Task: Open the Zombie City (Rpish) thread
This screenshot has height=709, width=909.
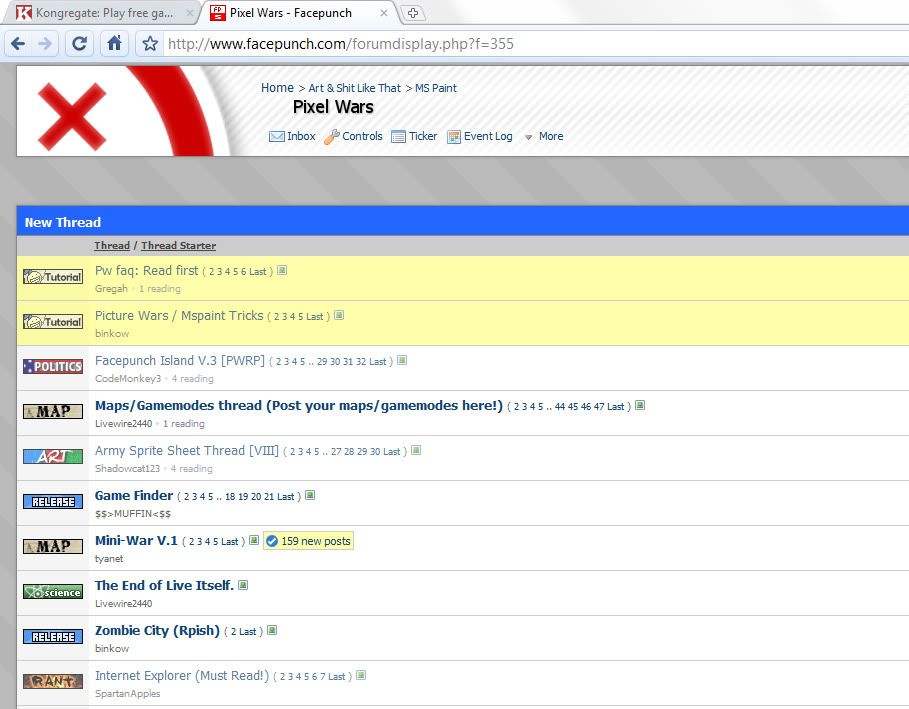Action: pos(158,630)
